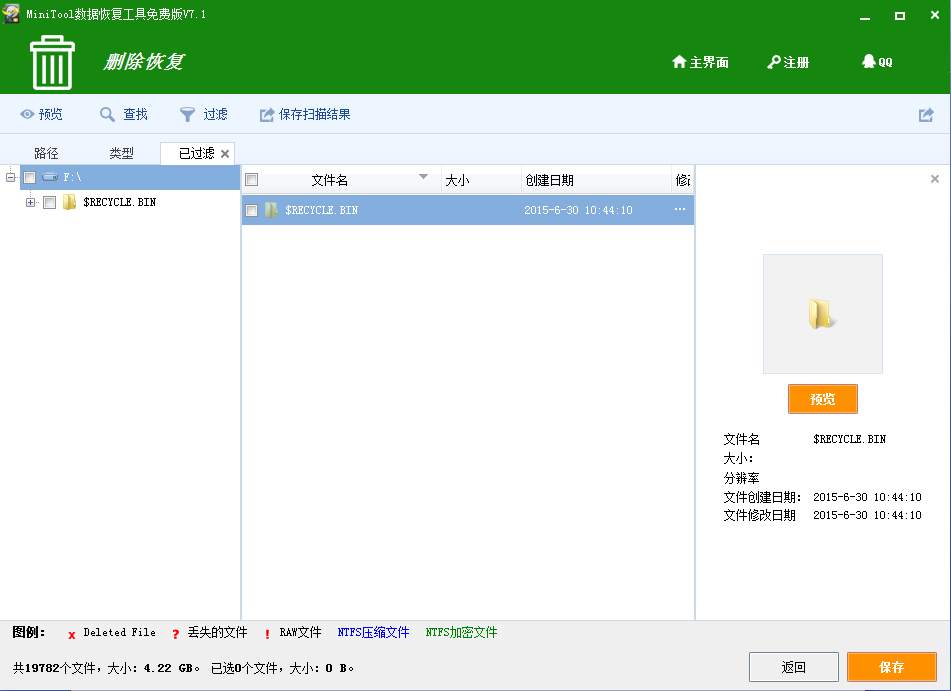
Task: Click 保存扫描结果 toolbar item
Action: pyautogui.click(x=305, y=114)
